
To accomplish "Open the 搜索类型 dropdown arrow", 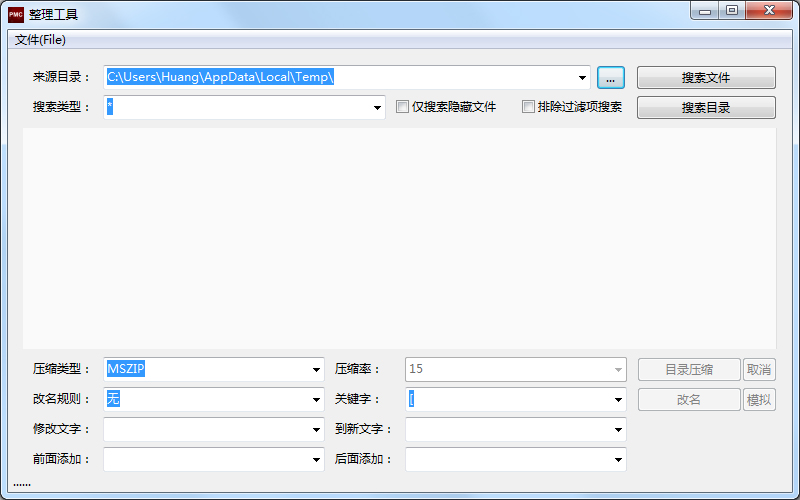I will click(x=377, y=108).
